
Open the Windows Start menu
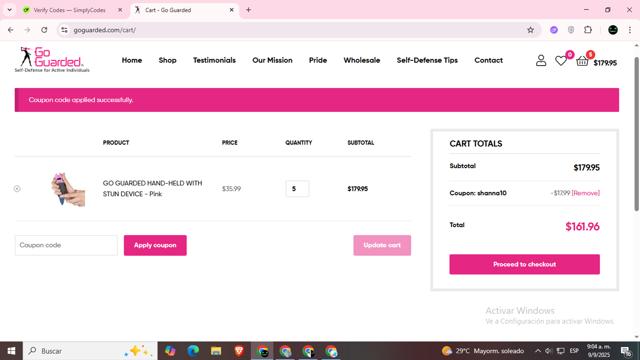pos(11,351)
